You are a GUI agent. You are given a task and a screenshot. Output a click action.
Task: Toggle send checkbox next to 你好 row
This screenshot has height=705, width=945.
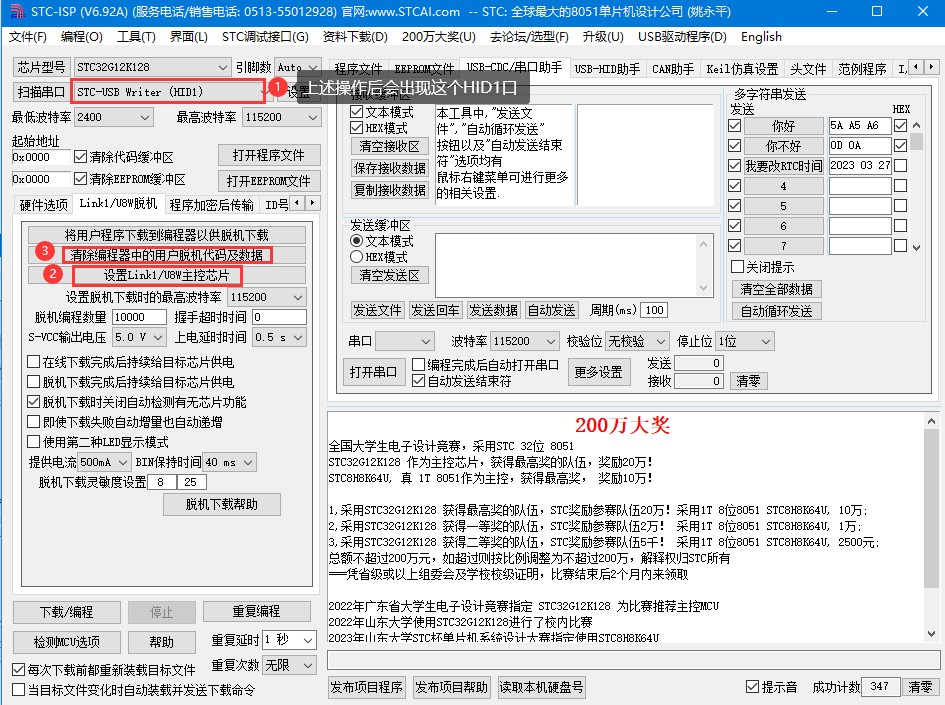(735, 125)
